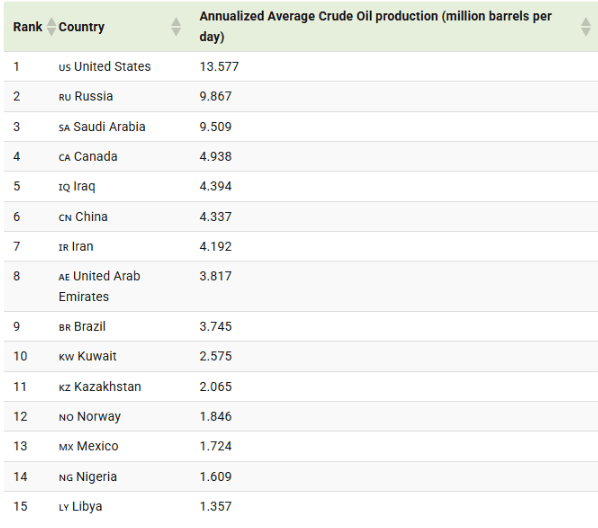Select United Arab Emirates cell

(99, 286)
